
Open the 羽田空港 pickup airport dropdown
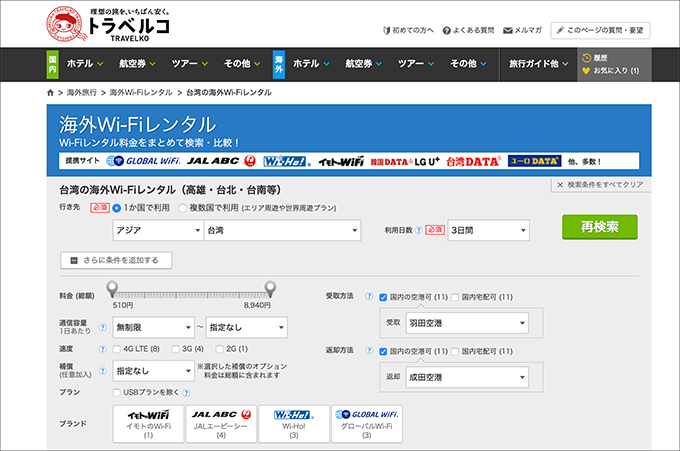(x=467, y=323)
